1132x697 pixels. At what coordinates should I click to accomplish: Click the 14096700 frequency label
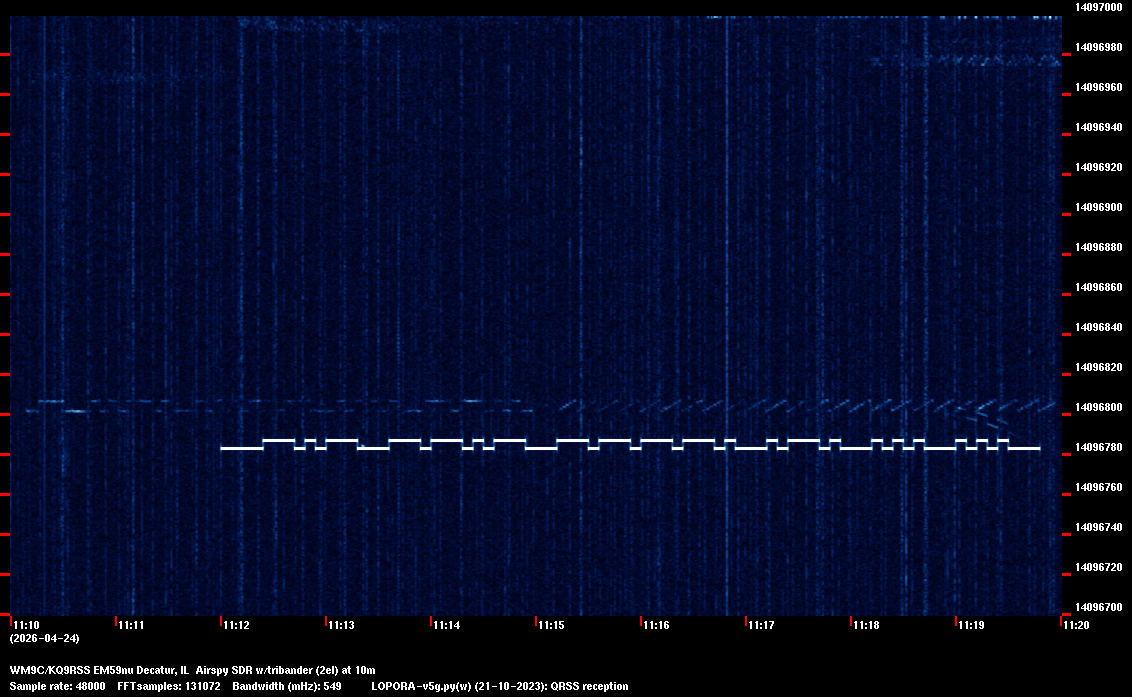click(1097, 607)
